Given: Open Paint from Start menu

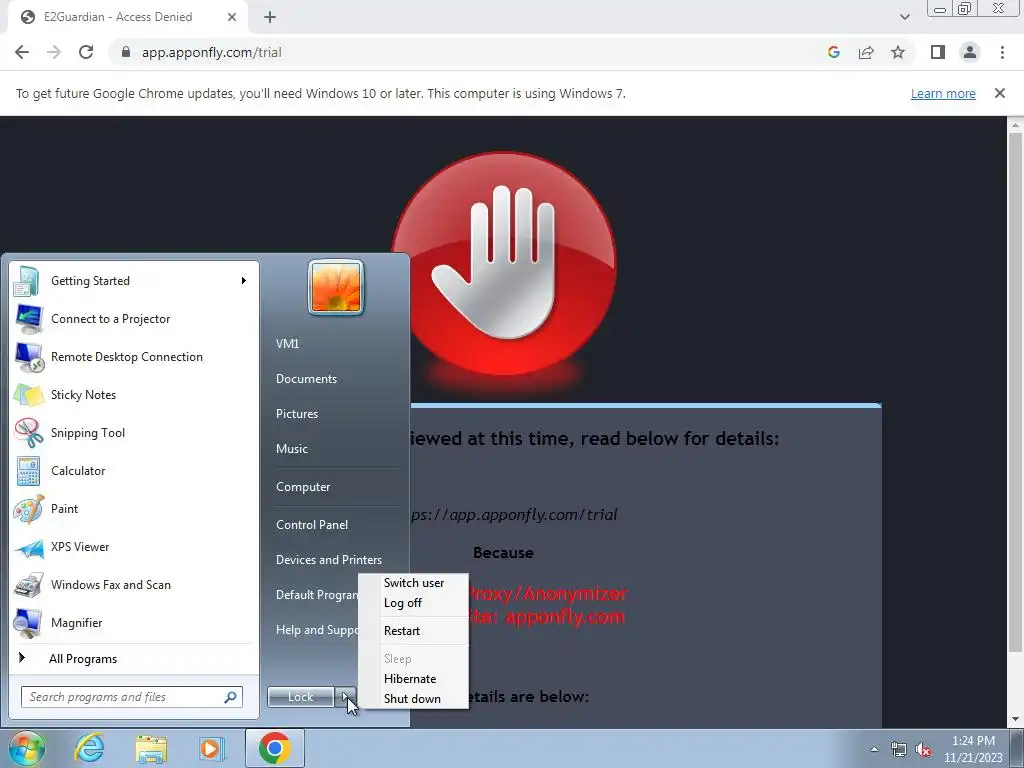Looking at the screenshot, I should (x=134, y=509).
